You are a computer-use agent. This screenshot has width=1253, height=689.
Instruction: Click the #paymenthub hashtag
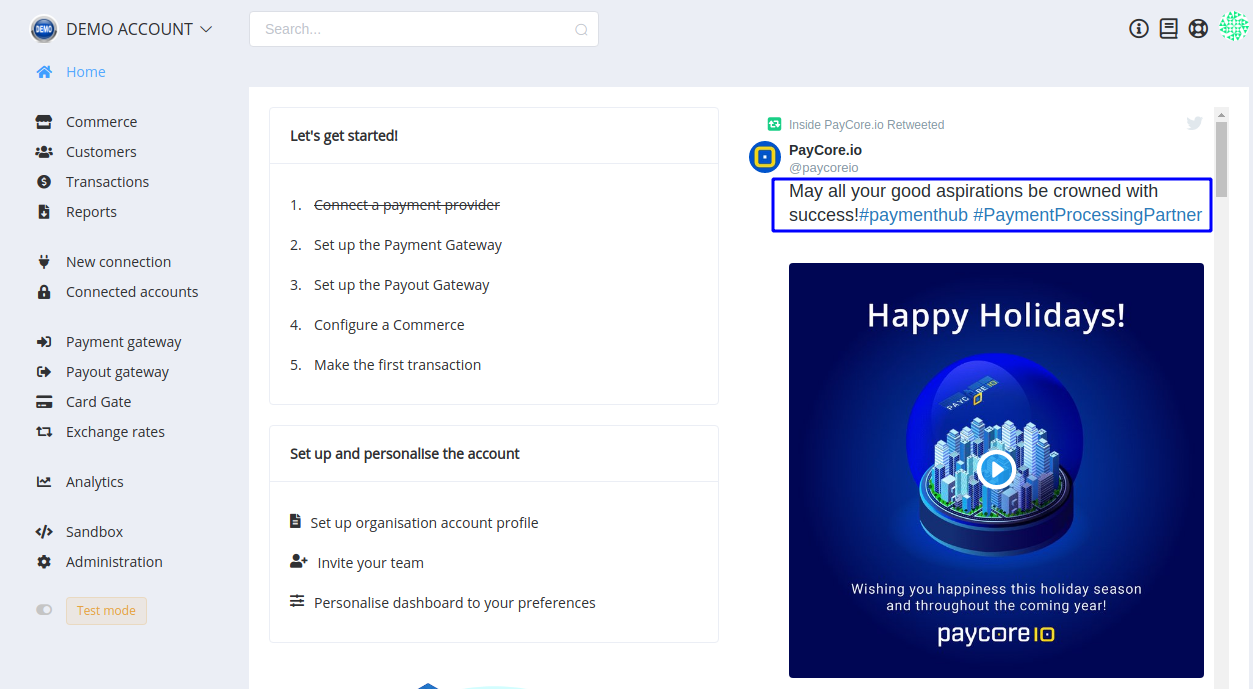coord(914,215)
